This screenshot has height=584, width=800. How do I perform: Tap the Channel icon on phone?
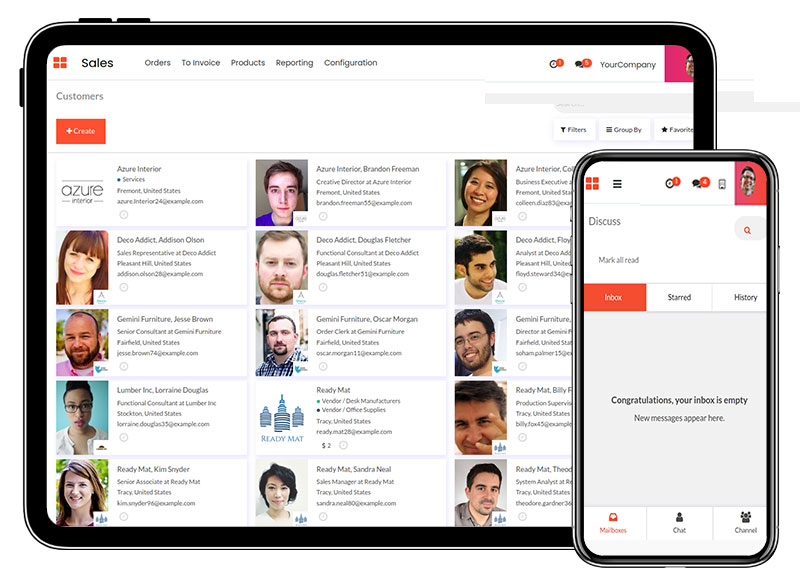[745, 517]
